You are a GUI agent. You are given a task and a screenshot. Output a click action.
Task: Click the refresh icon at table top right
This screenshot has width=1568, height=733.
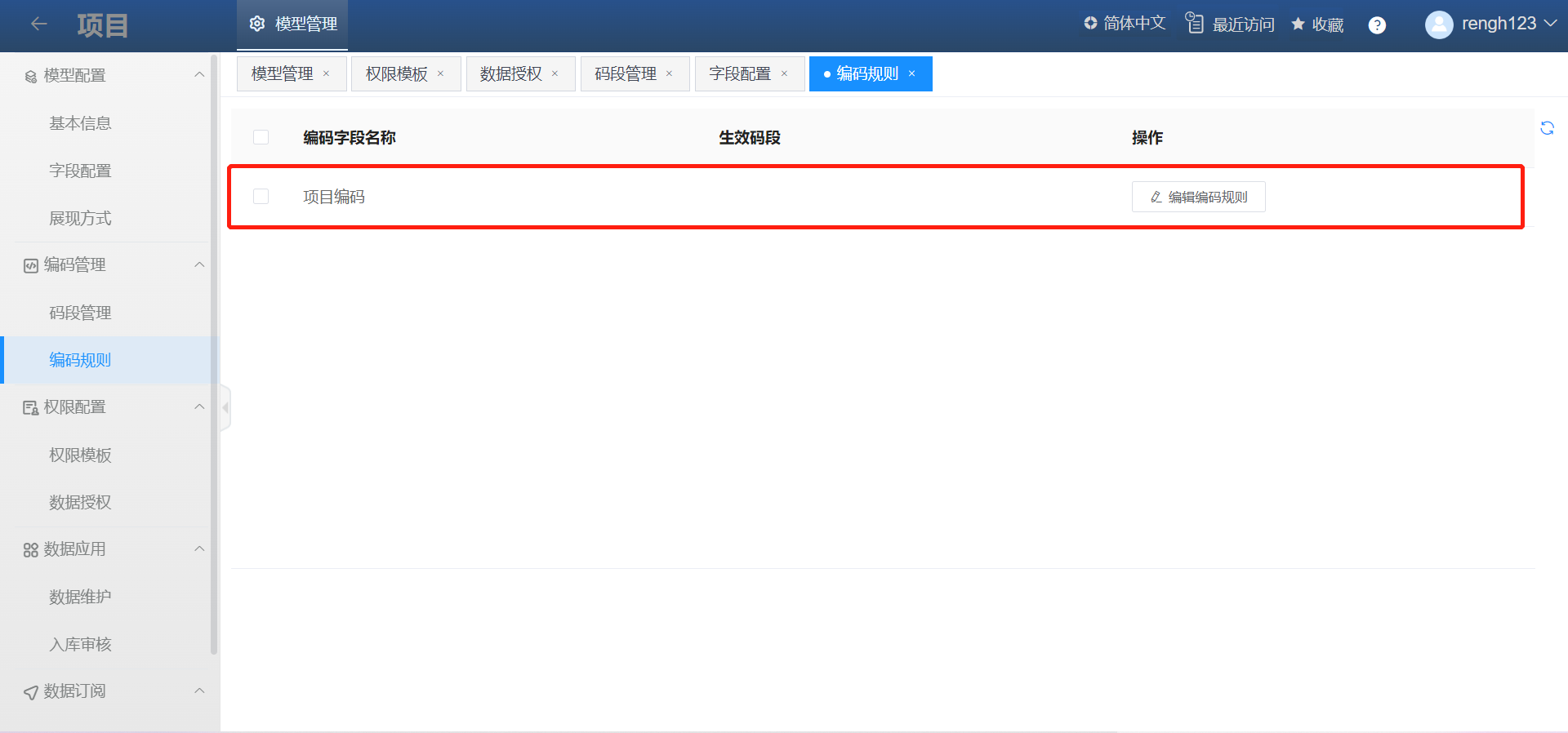point(1547,128)
